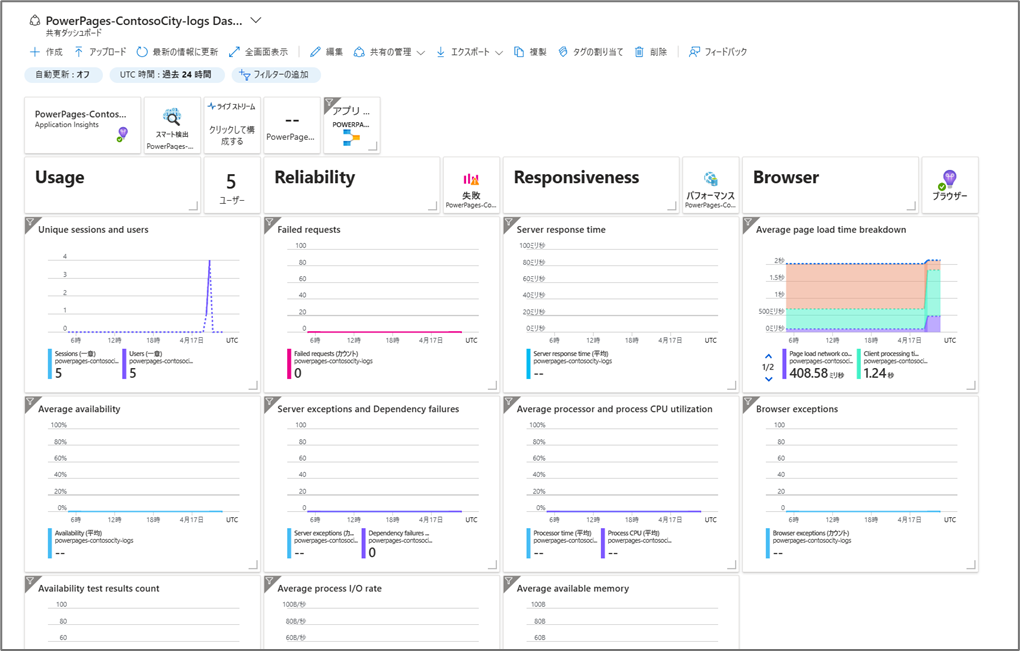Toggle filter icon on Failed requests tile
The image size is (1020, 651).
coord(271,224)
